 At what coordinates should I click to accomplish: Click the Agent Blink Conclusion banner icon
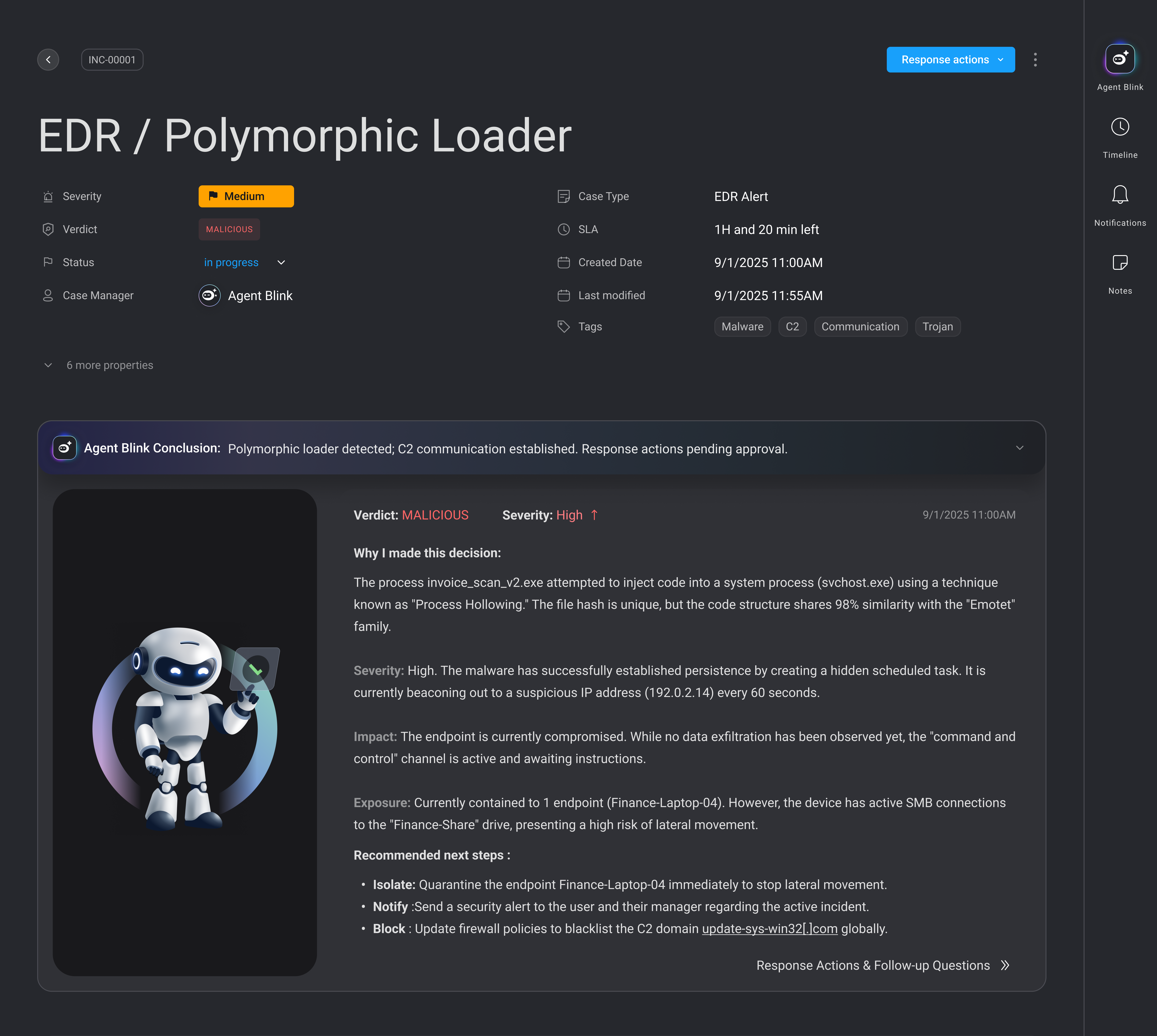coord(65,448)
